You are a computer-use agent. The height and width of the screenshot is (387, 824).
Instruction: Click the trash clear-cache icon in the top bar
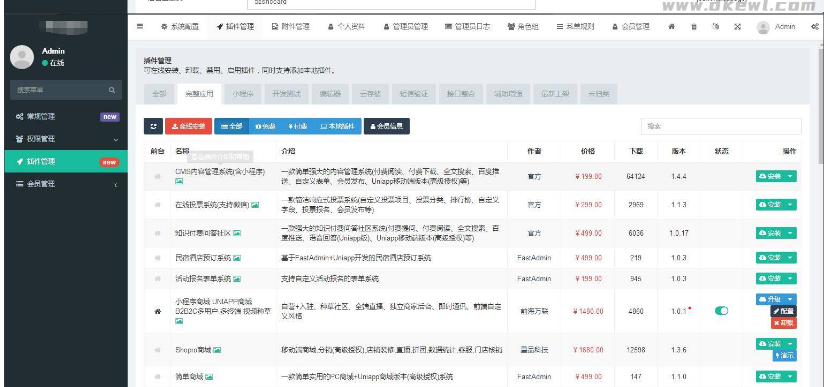click(694, 26)
